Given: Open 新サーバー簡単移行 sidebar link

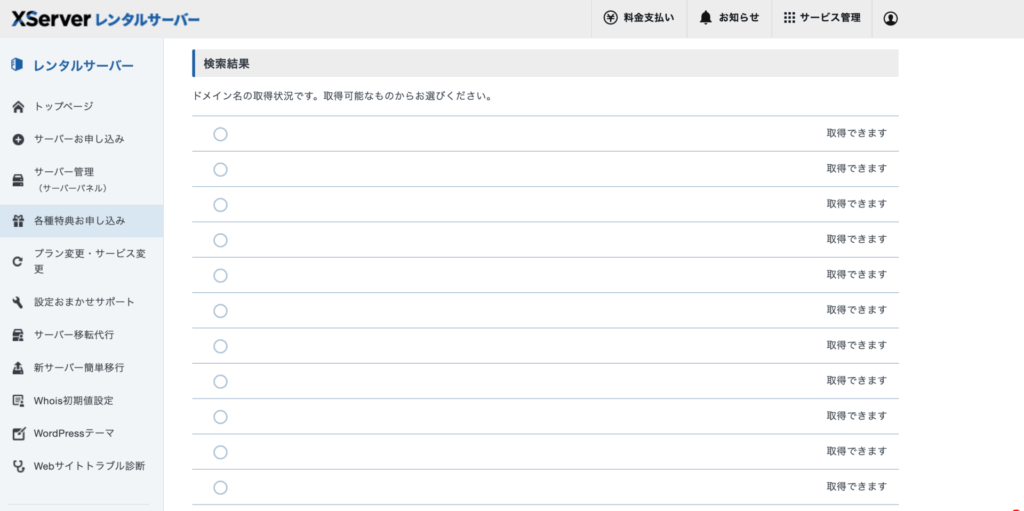Looking at the screenshot, I should 79,368.
